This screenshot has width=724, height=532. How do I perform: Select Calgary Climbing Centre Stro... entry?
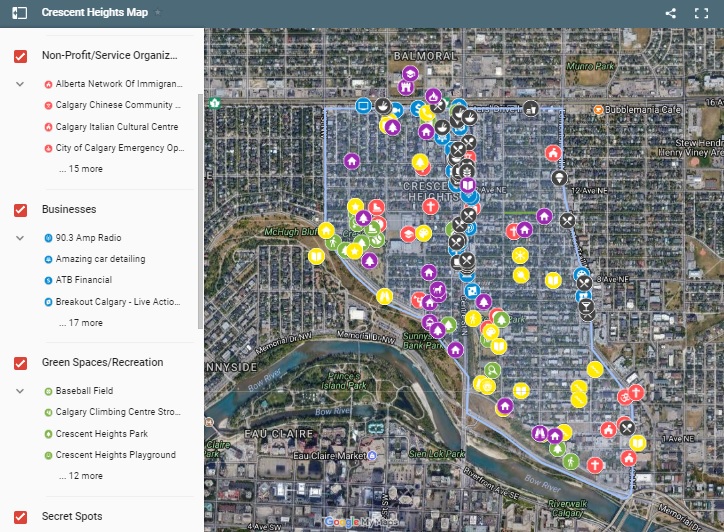tap(113, 412)
